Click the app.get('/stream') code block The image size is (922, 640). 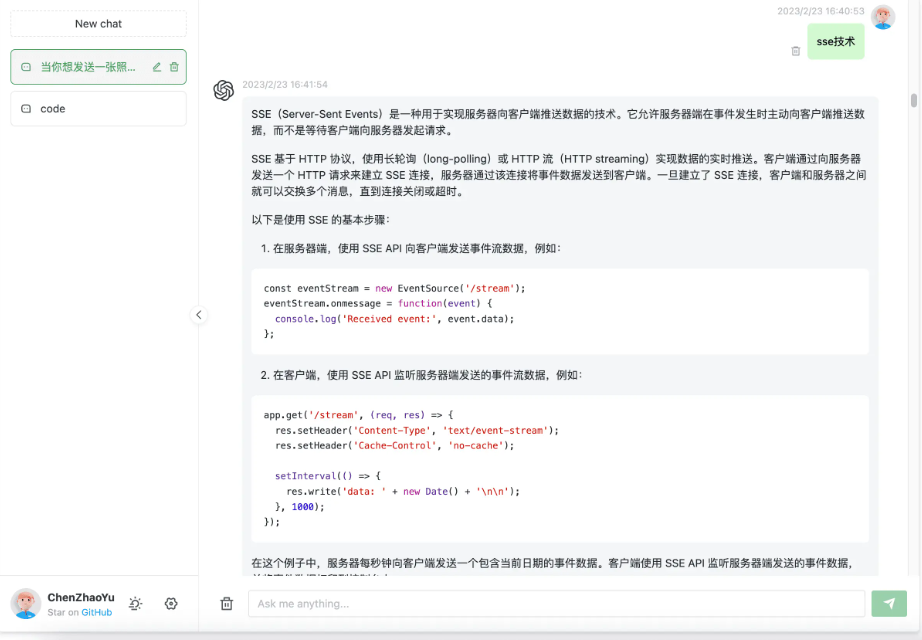coord(560,468)
